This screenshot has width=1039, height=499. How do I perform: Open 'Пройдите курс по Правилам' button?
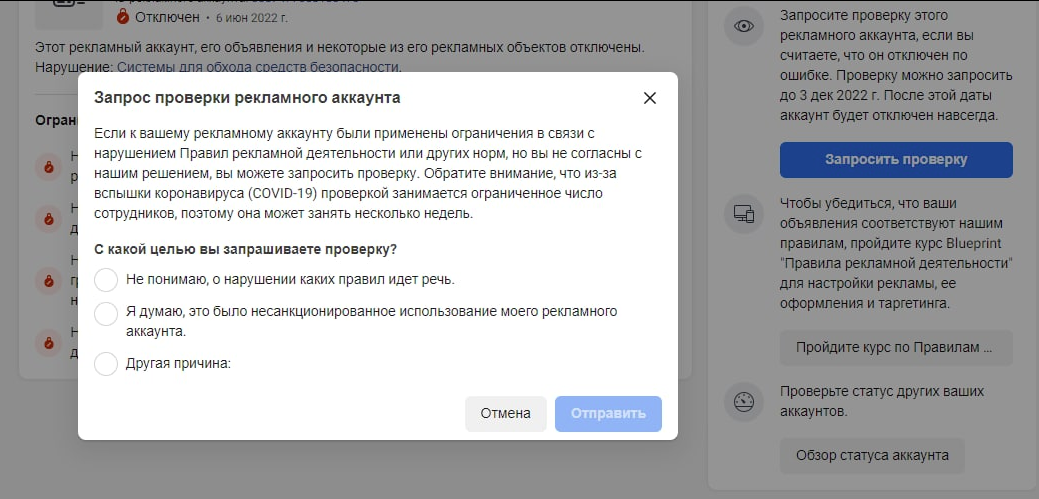click(x=896, y=348)
